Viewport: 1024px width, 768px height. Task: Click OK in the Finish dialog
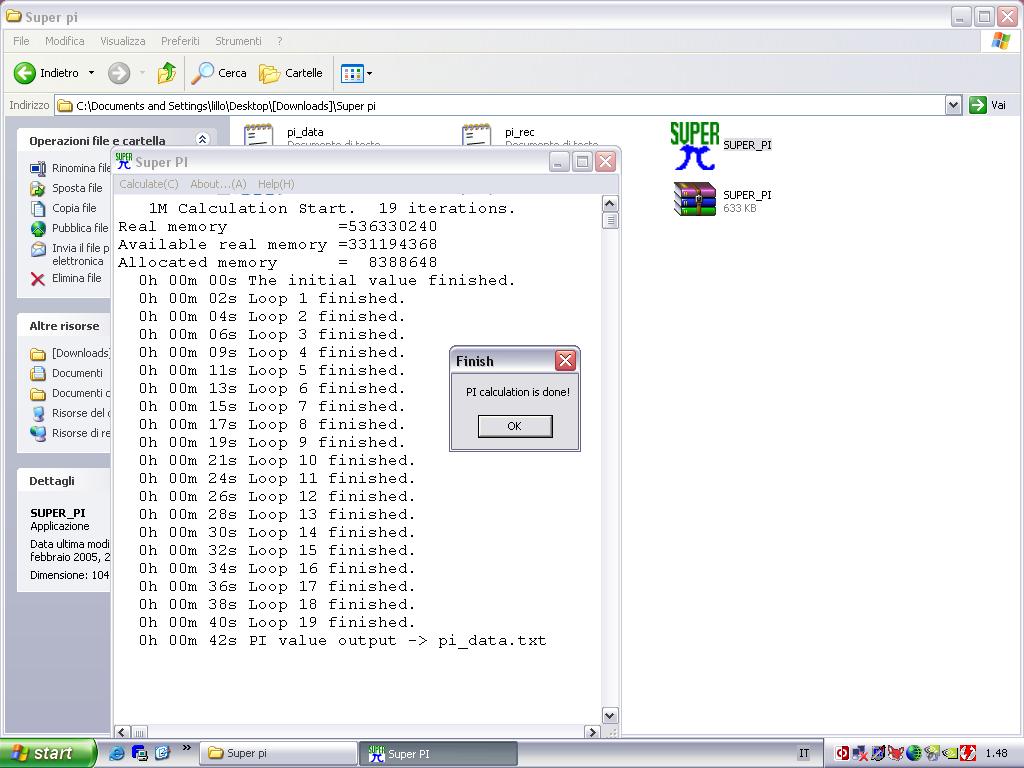515,426
